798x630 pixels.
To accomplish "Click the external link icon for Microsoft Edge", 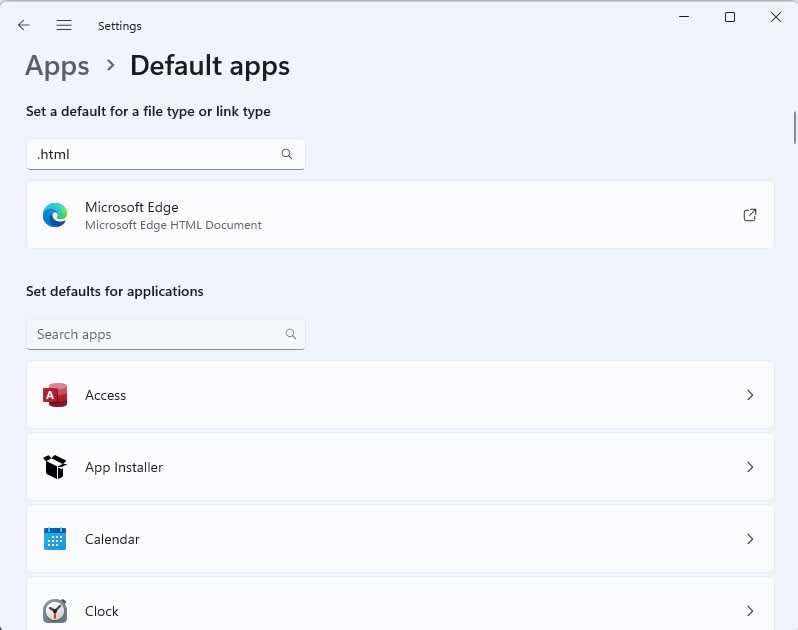I will tap(750, 215).
